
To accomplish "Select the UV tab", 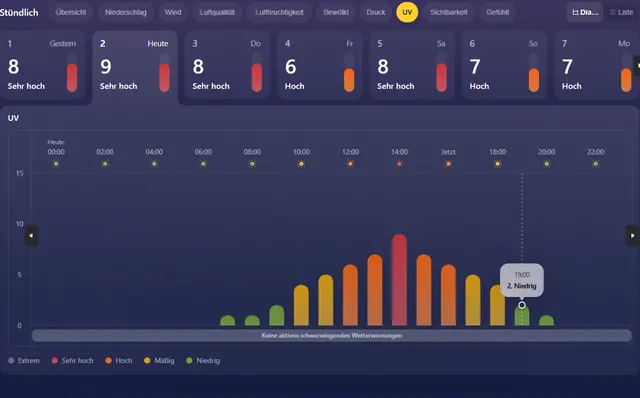I will point(407,12).
